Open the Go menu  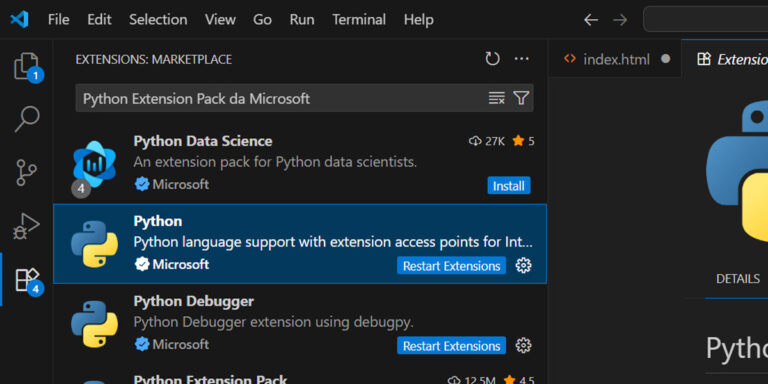pyautogui.click(x=263, y=20)
